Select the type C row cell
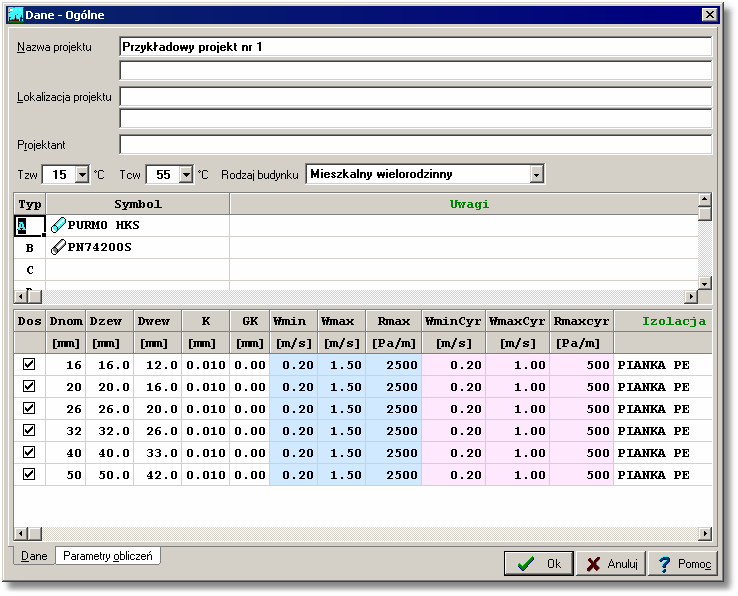This screenshot has height=596, width=738. click(x=30, y=270)
